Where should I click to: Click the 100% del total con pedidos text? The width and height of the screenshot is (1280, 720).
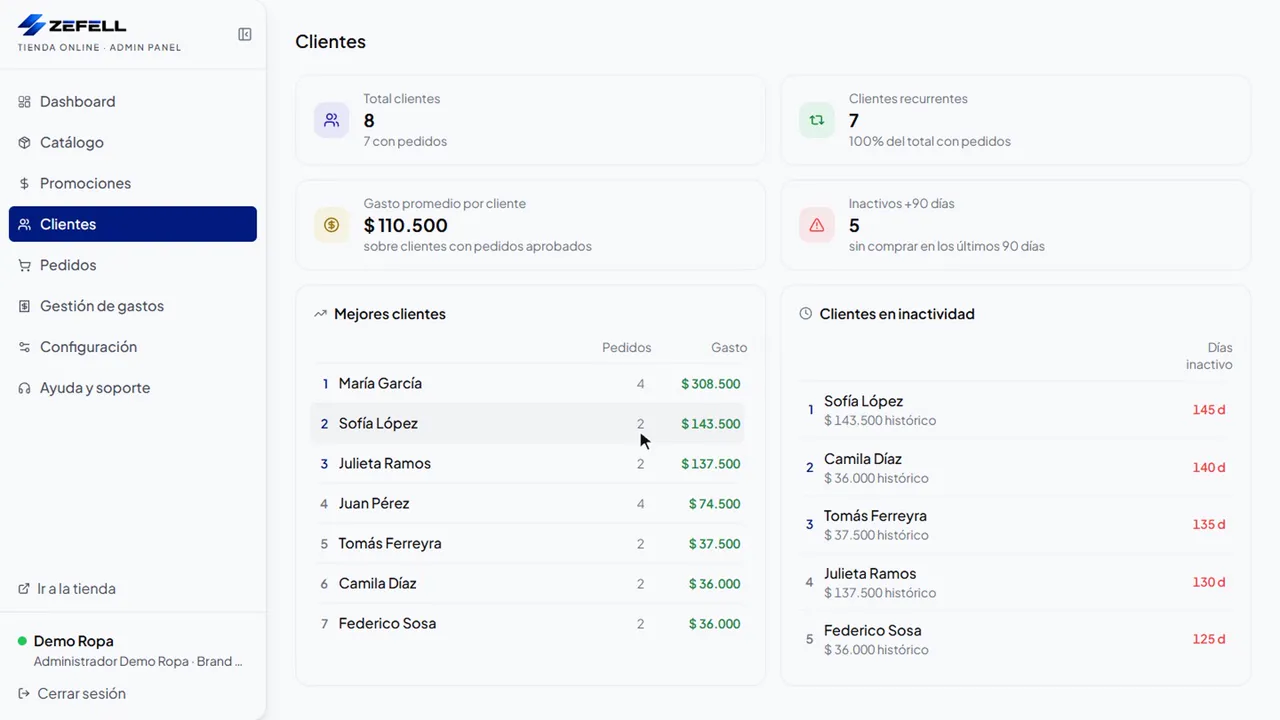pyautogui.click(x=930, y=142)
